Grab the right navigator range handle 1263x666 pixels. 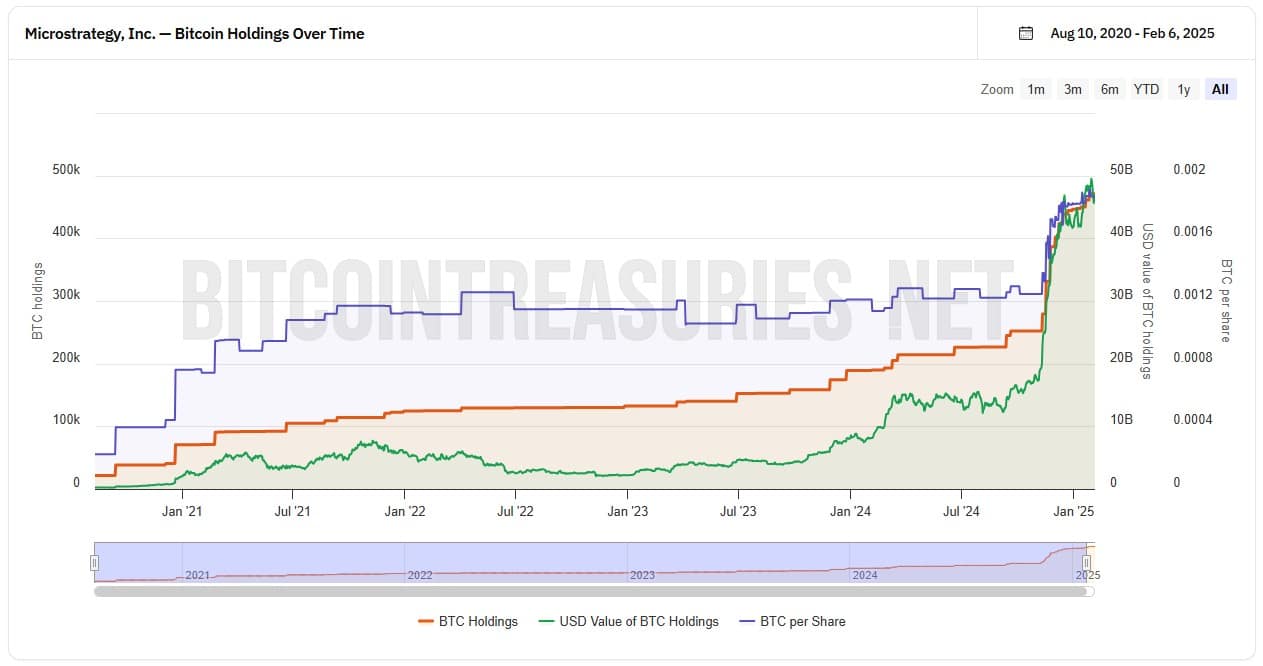[1086, 563]
